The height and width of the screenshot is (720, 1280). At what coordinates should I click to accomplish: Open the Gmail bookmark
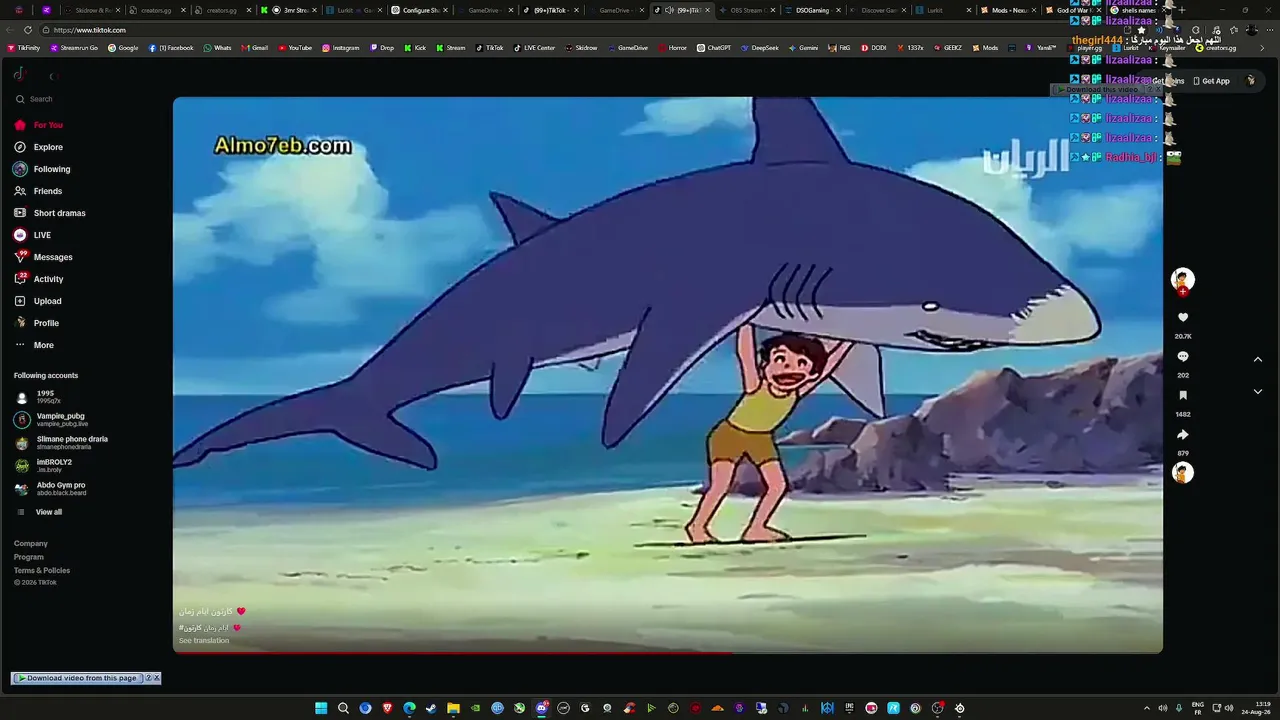[x=255, y=48]
